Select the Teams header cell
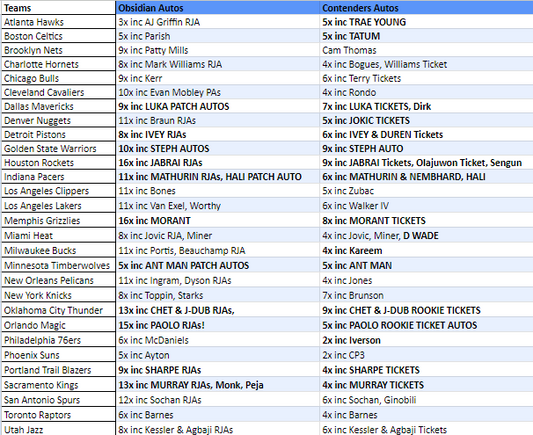Image resolution: width=533 pixels, height=435 pixels. click(58, 8)
